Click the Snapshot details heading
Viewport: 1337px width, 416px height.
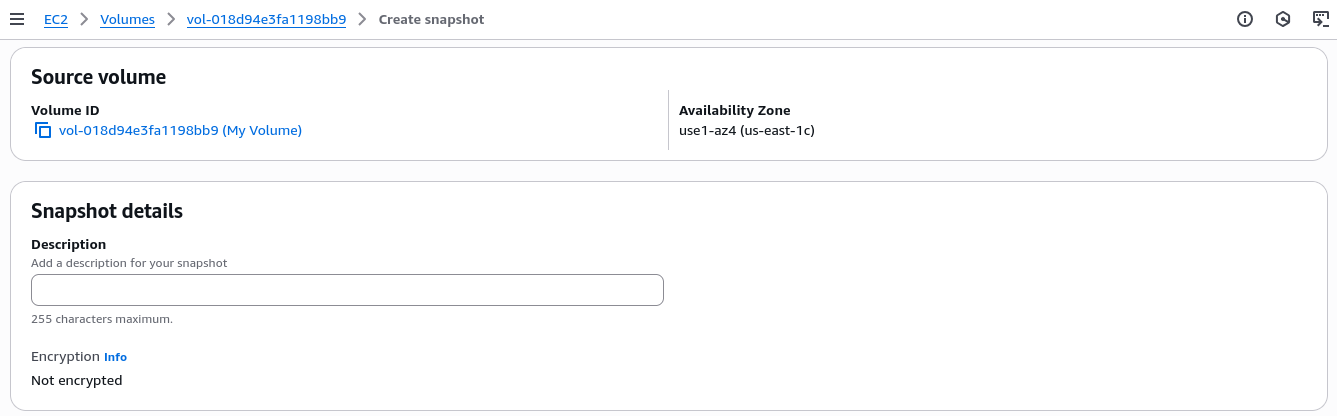107,211
